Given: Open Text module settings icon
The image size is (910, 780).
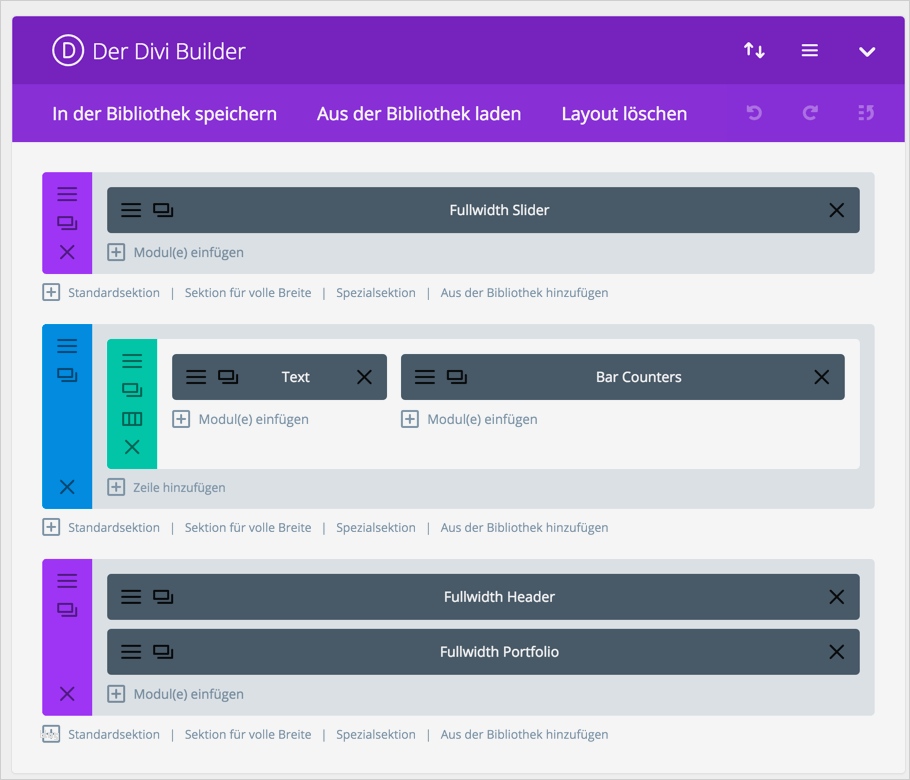Looking at the screenshot, I should (196, 377).
